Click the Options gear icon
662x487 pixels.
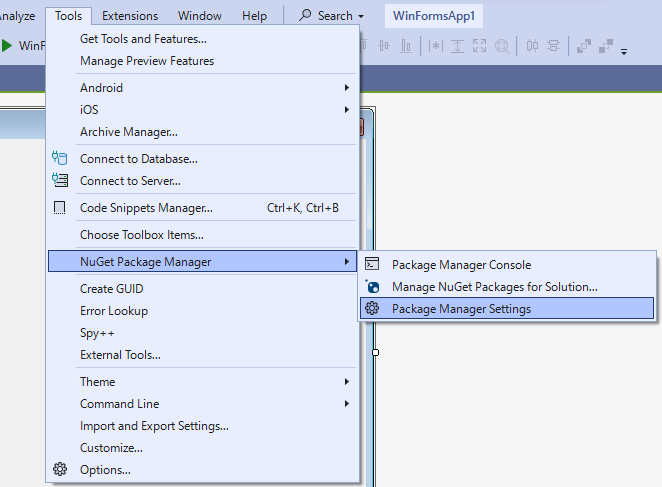pos(60,470)
